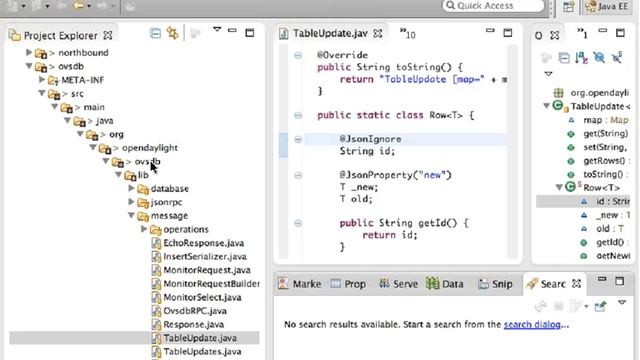
Task: Select the lib folder
Action: click(x=143, y=175)
